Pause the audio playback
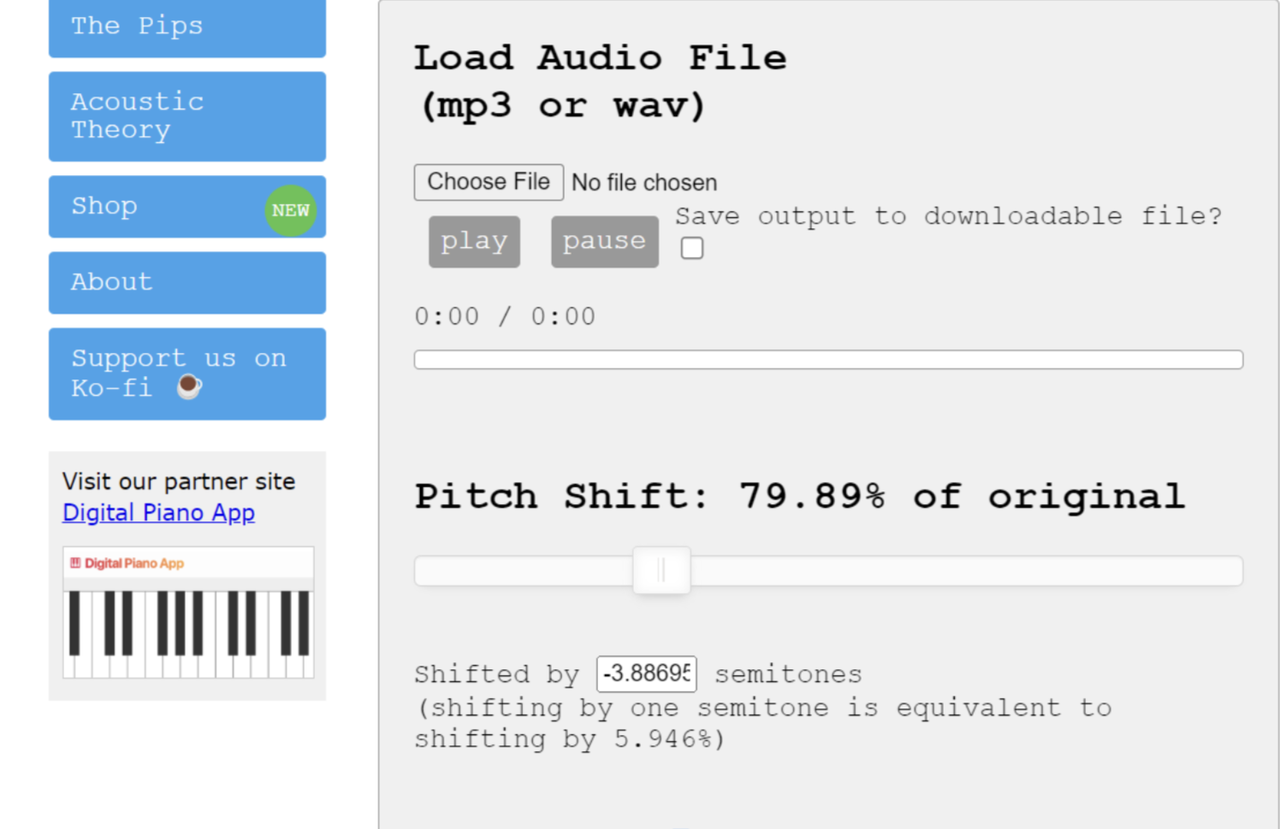1280x829 pixels. [x=604, y=242]
